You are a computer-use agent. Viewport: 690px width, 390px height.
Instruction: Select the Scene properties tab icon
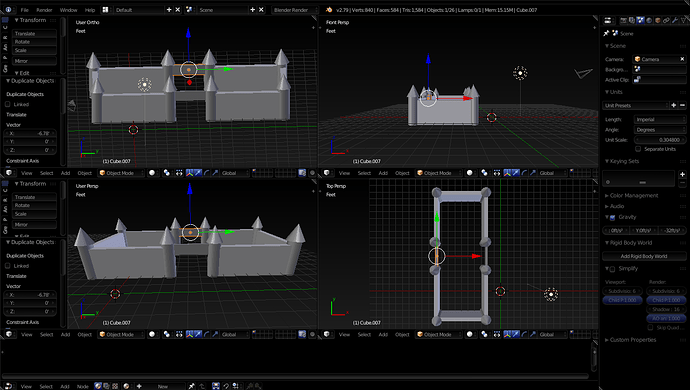[x=640, y=20]
